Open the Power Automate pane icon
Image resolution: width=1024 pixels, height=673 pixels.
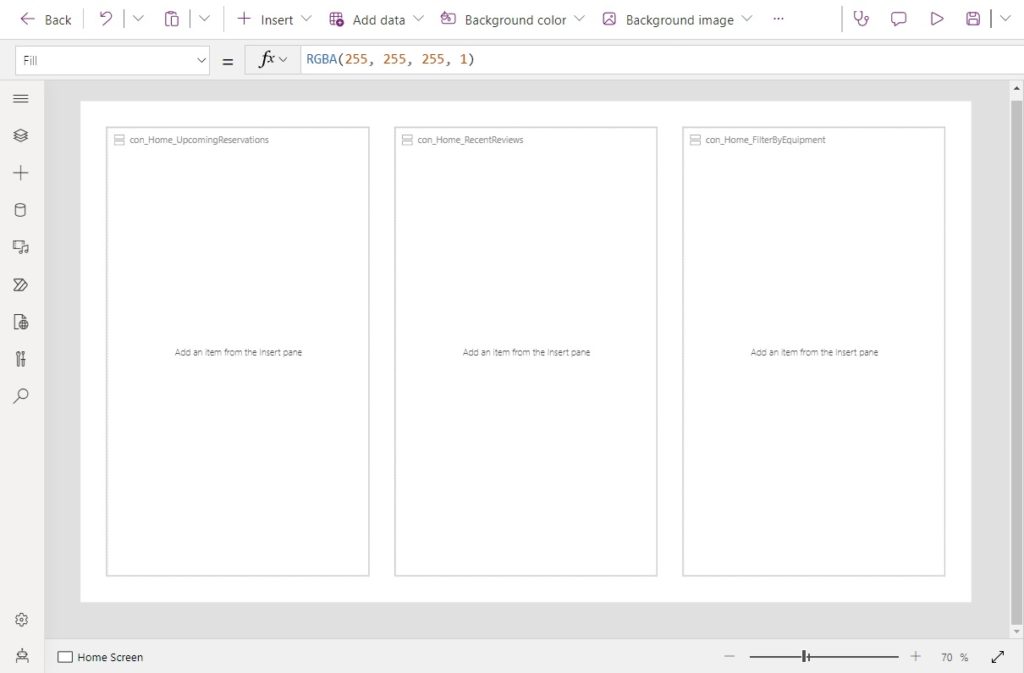tap(21, 285)
